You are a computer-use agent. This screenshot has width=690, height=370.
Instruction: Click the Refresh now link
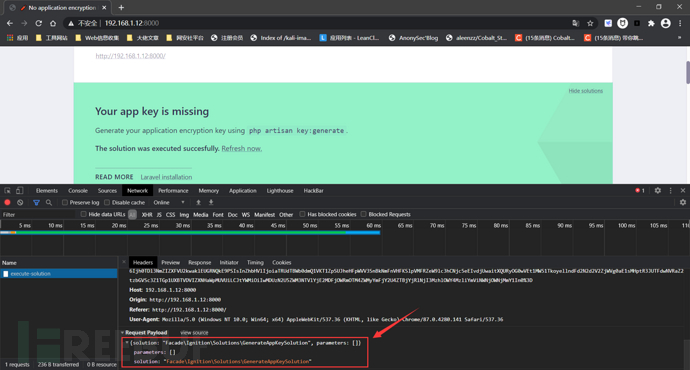pyautogui.click(x=242, y=148)
